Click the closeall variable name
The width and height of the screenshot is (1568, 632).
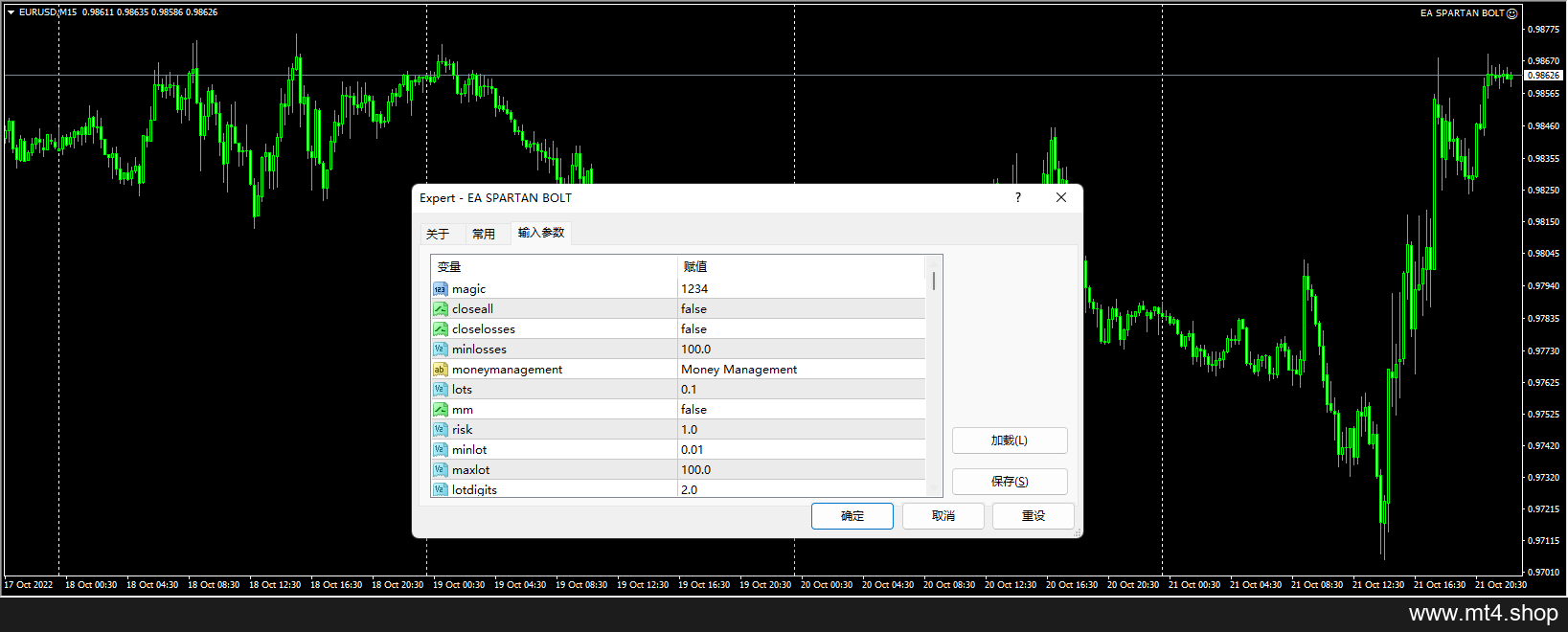click(x=472, y=309)
